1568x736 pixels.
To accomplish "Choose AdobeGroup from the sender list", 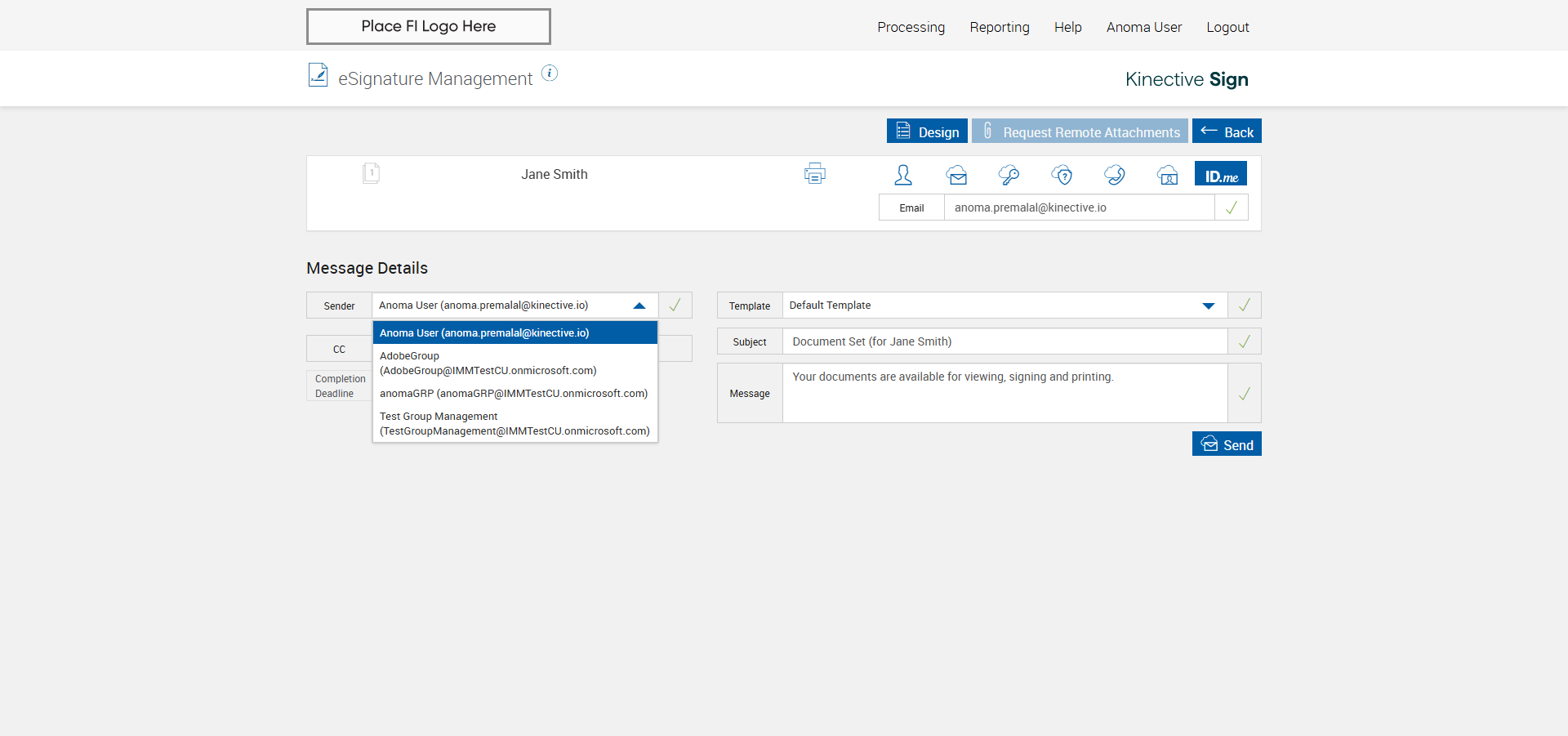I will (488, 364).
